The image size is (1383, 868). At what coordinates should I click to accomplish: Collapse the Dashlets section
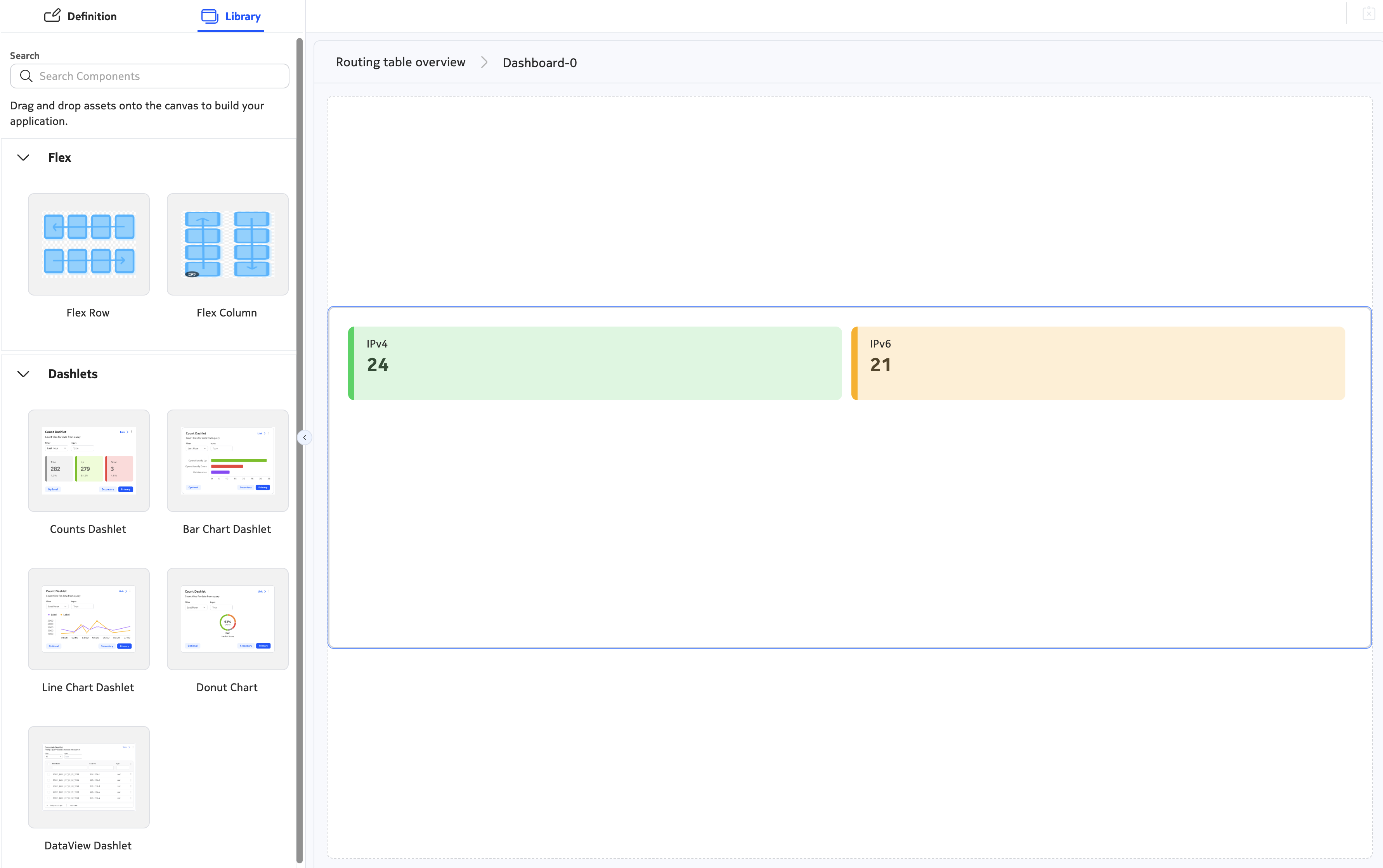pyautogui.click(x=23, y=374)
